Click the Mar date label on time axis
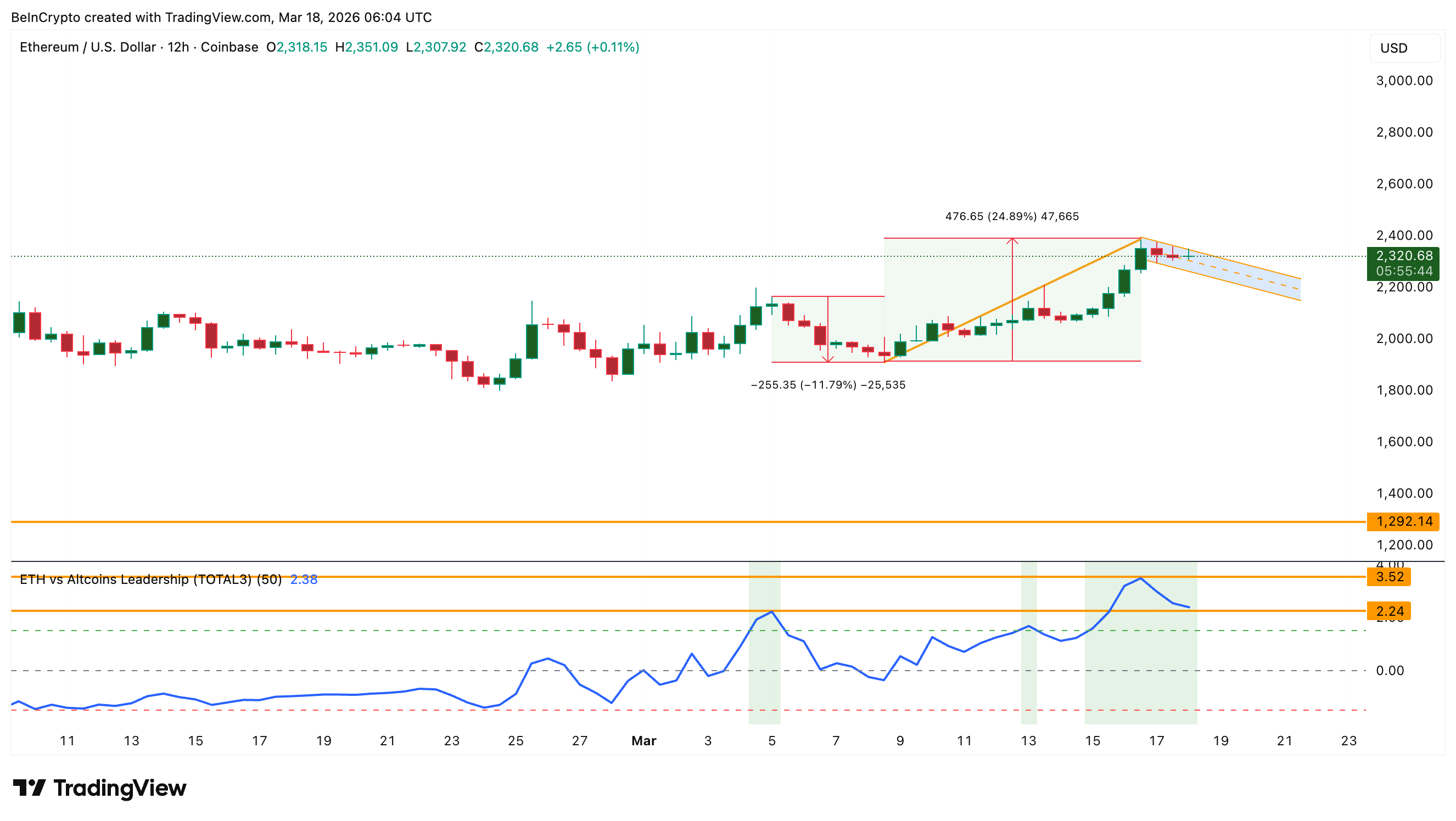 644,741
